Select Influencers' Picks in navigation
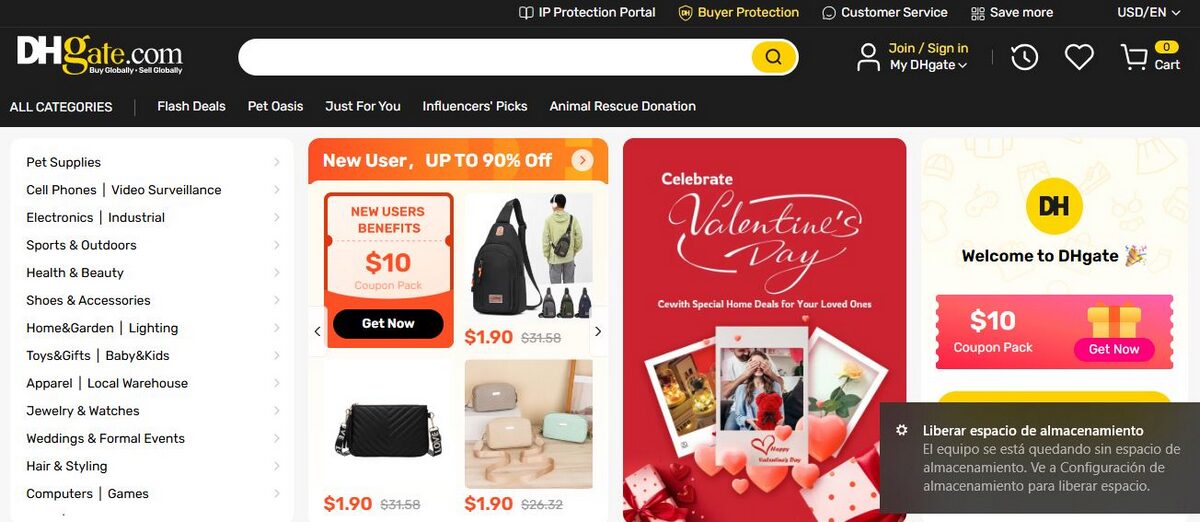 pyautogui.click(x=475, y=106)
